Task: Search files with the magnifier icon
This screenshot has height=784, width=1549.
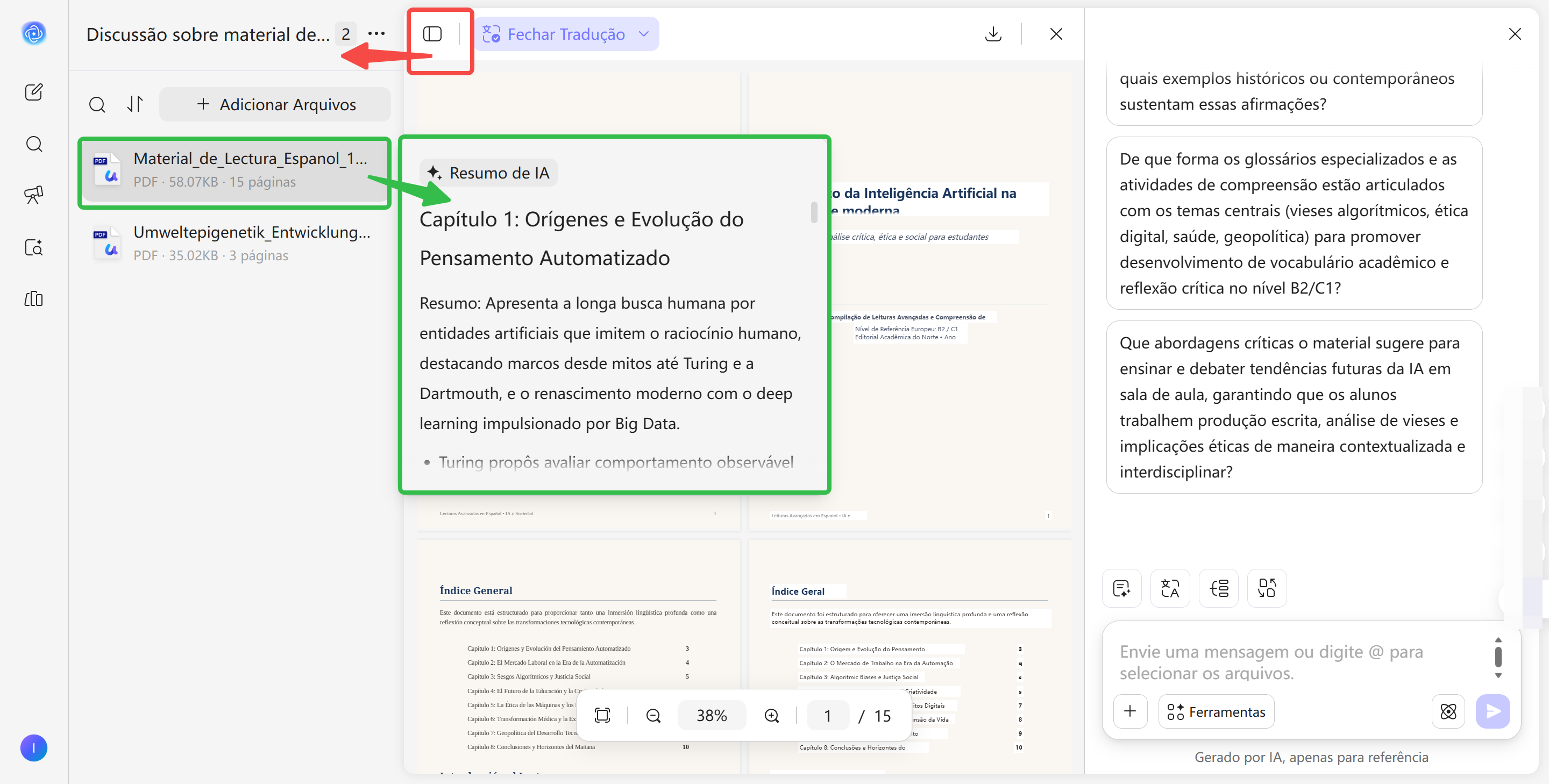Action: tap(97, 105)
